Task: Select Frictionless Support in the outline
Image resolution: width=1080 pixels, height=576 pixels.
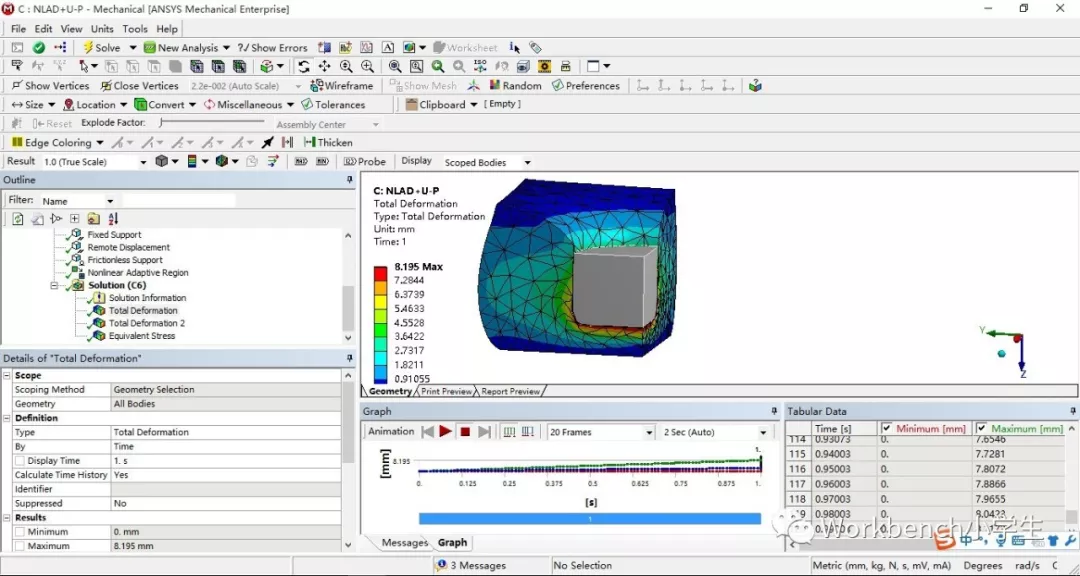Action: coord(125,260)
